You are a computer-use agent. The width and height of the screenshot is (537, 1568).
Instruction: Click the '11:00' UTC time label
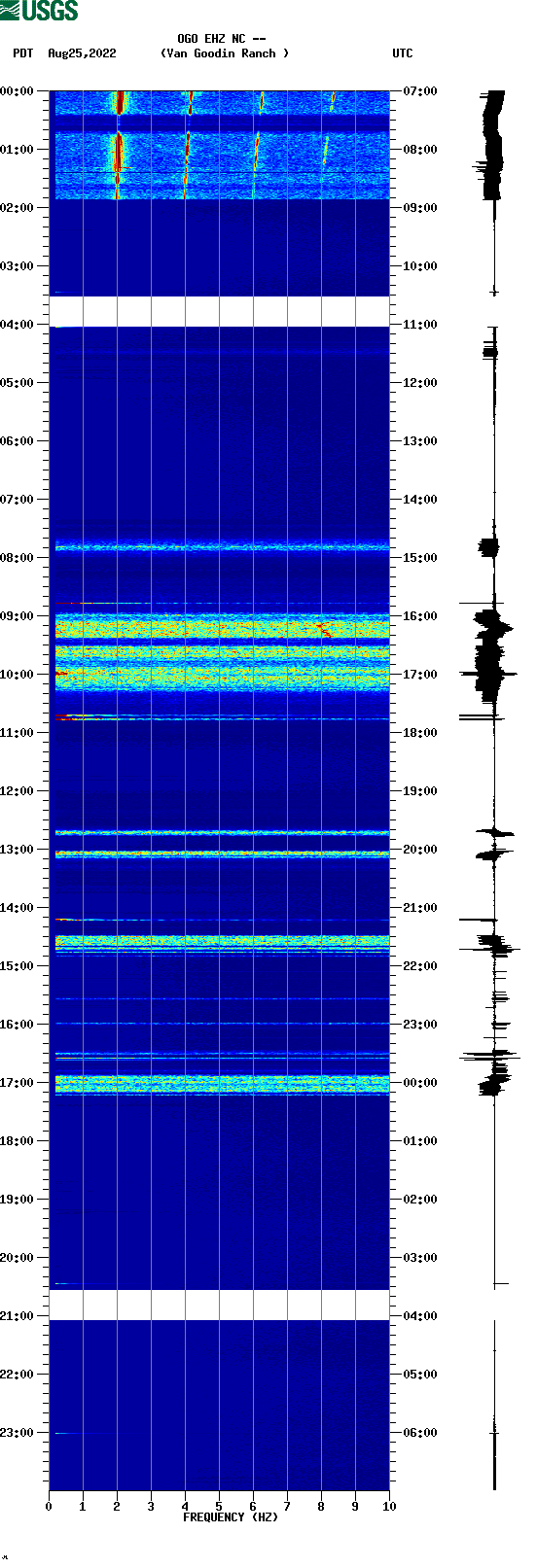420,325
